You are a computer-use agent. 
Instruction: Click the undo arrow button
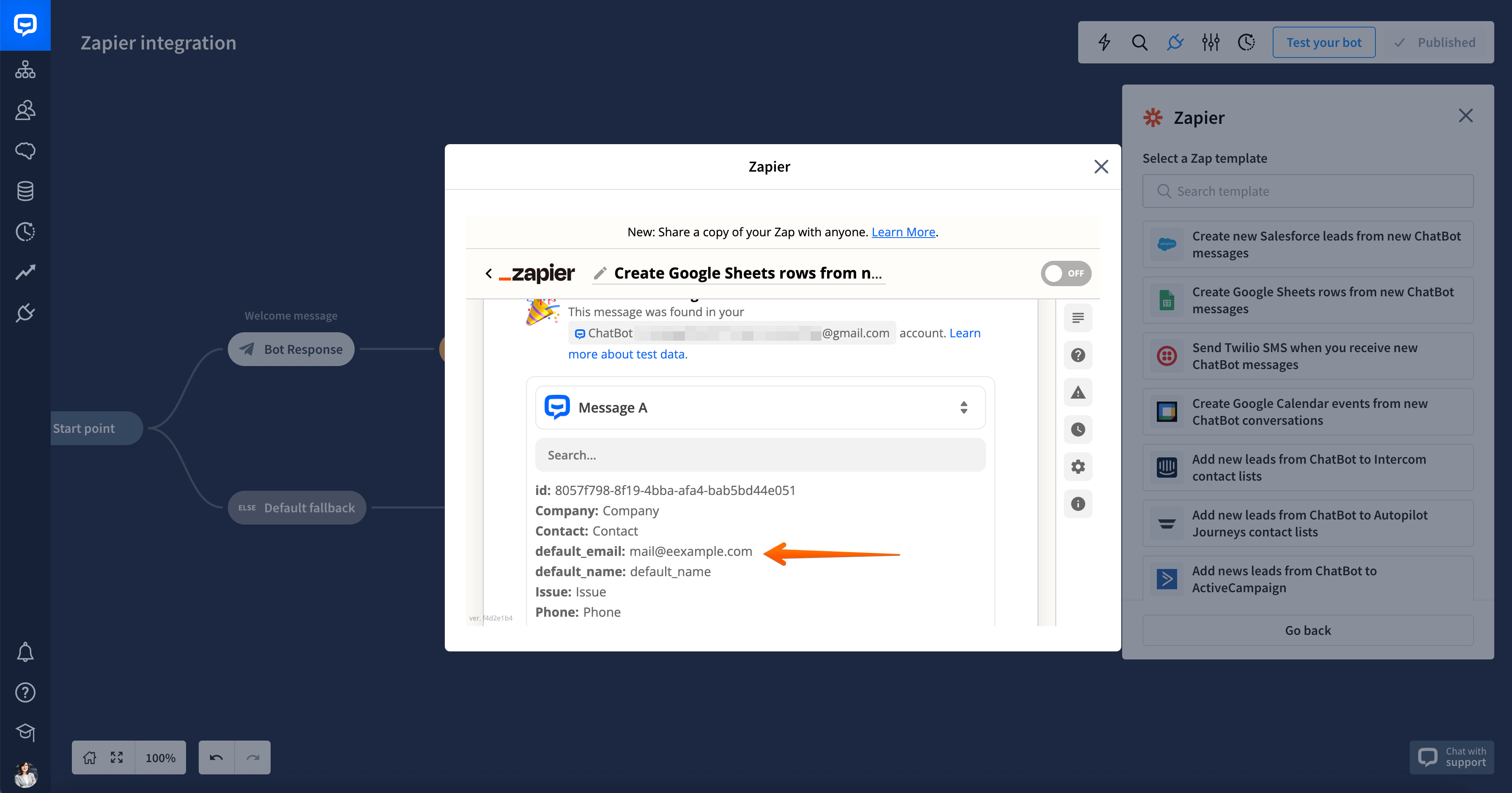216,758
